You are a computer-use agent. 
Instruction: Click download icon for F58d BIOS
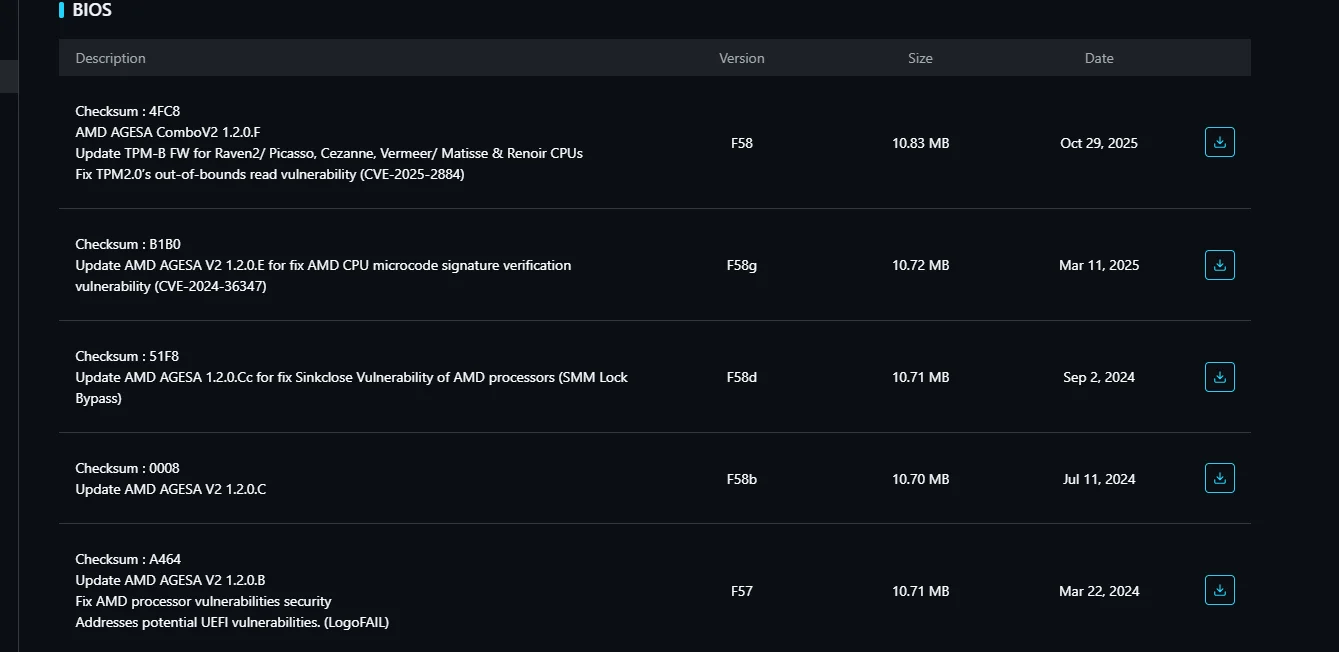1219,377
